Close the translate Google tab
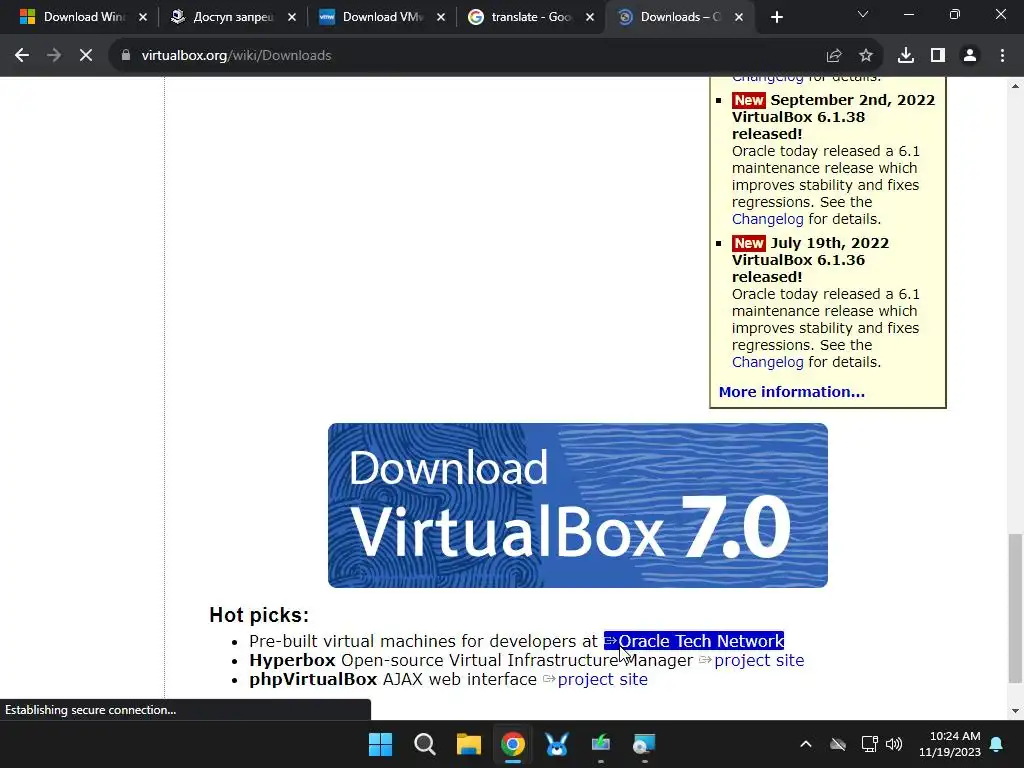1024x768 pixels. [x=590, y=17]
